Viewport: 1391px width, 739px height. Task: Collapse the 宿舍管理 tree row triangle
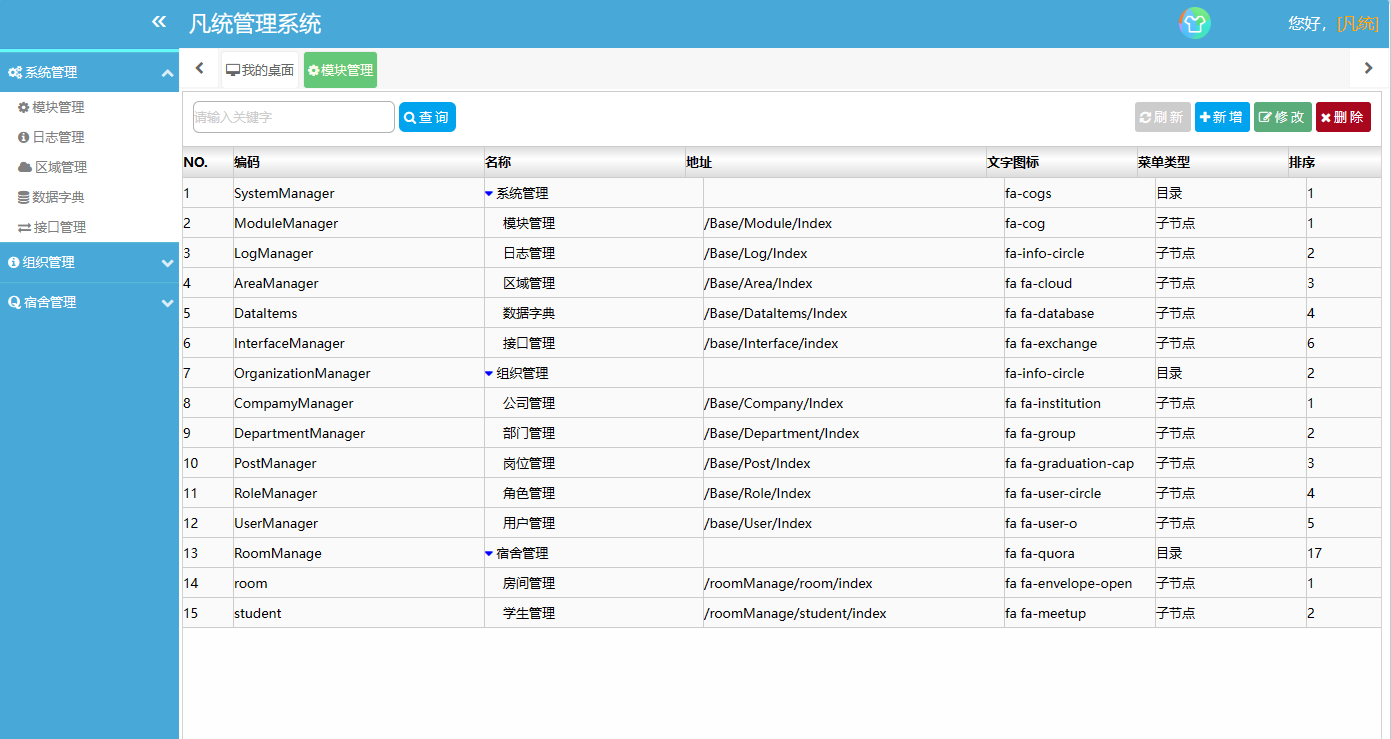(489, 553)
